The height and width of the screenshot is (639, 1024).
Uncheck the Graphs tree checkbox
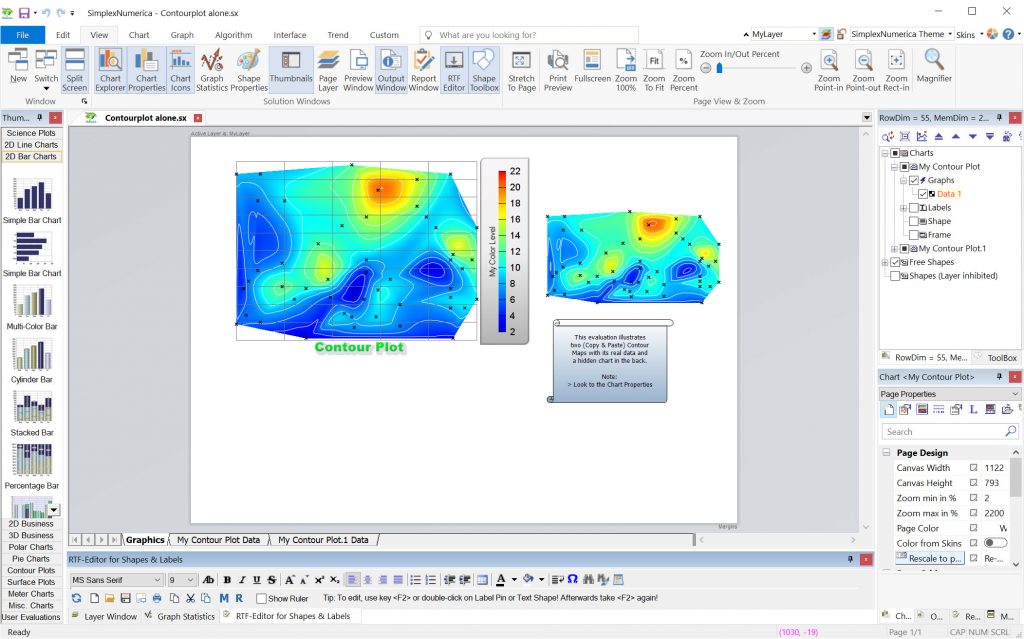click(x=914, y=180)
